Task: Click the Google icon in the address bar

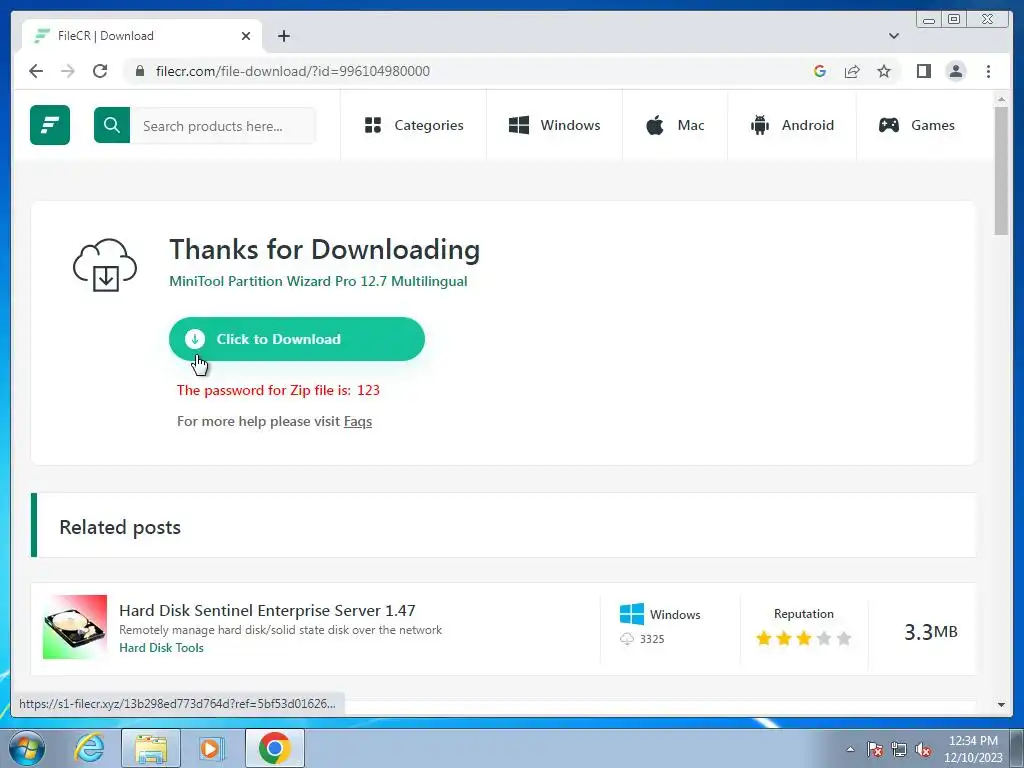Action: [820, 71]
